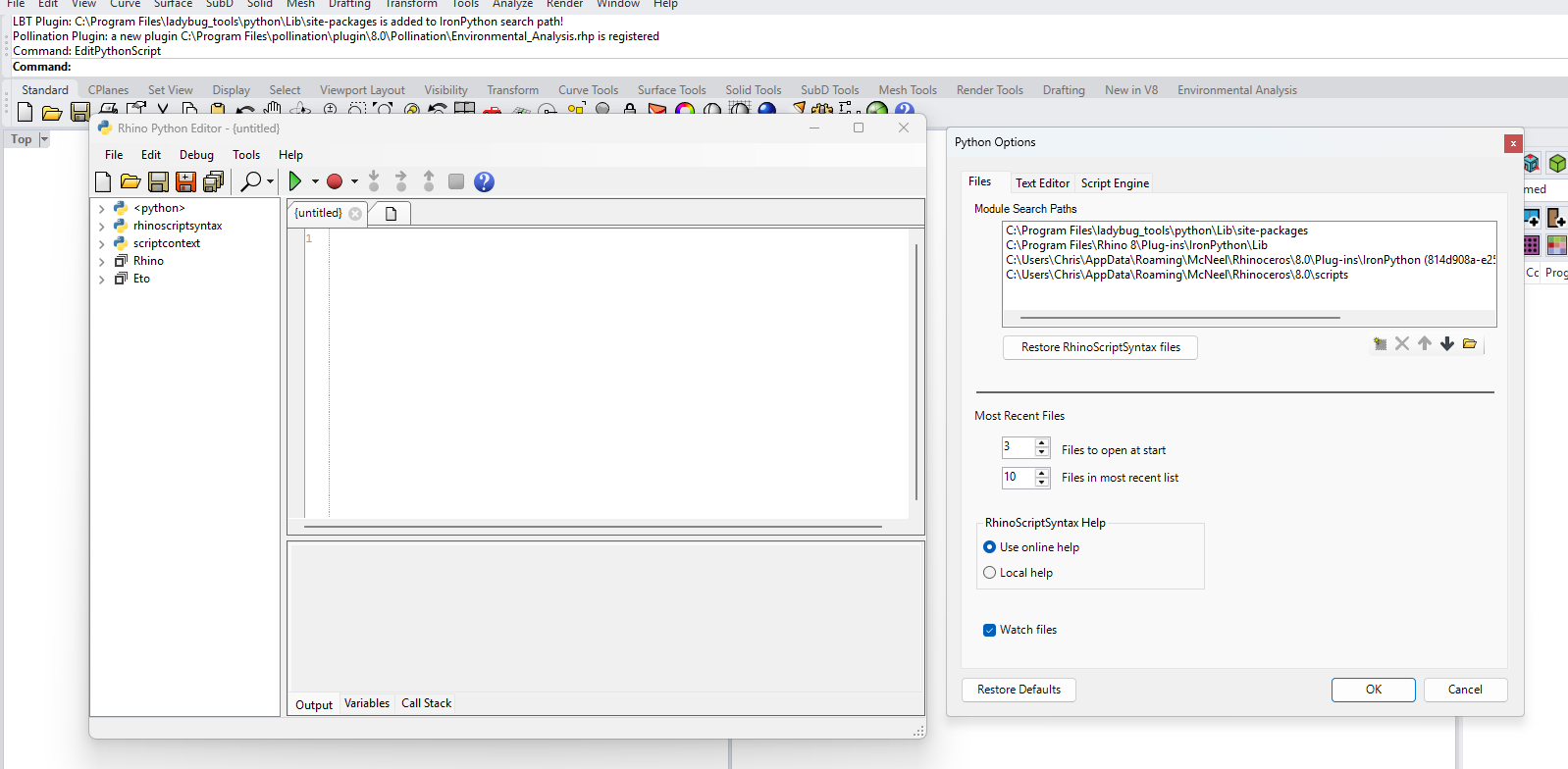
Task: Browse for search path folder icon
Action: 1470,343
